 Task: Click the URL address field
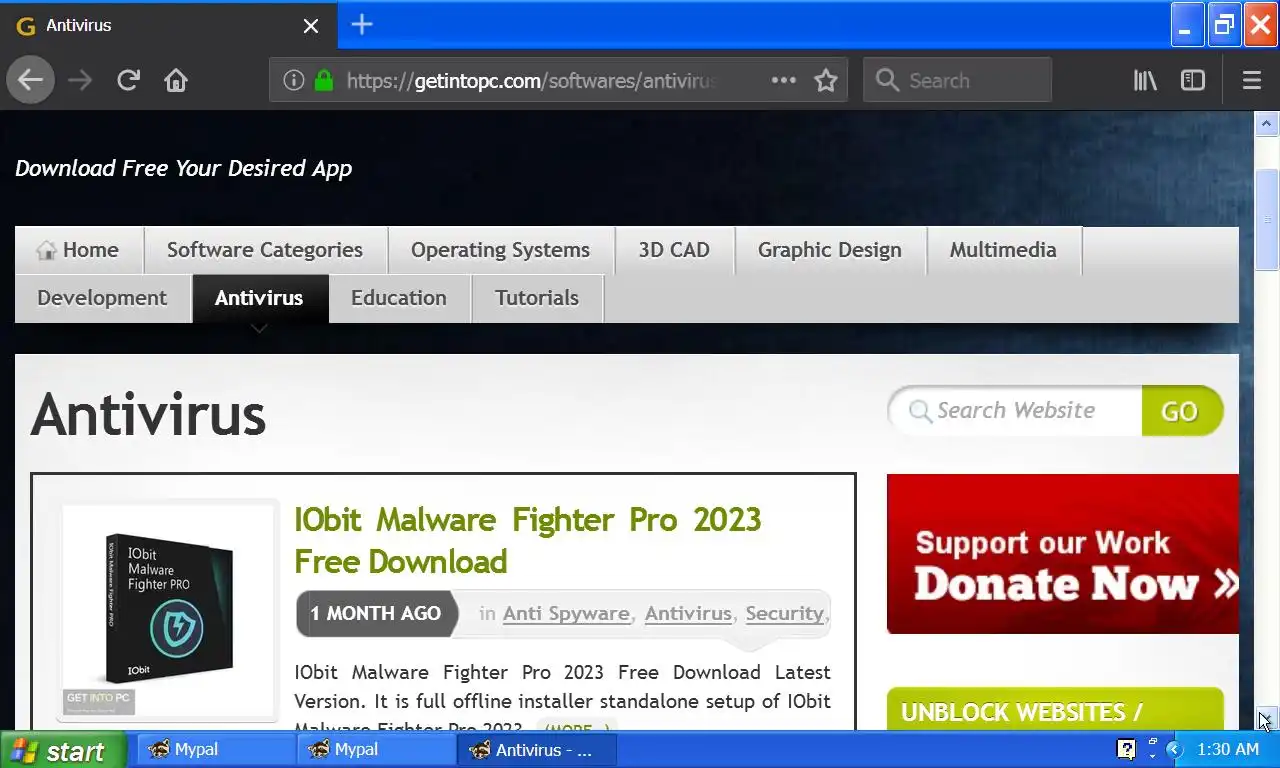530,80
